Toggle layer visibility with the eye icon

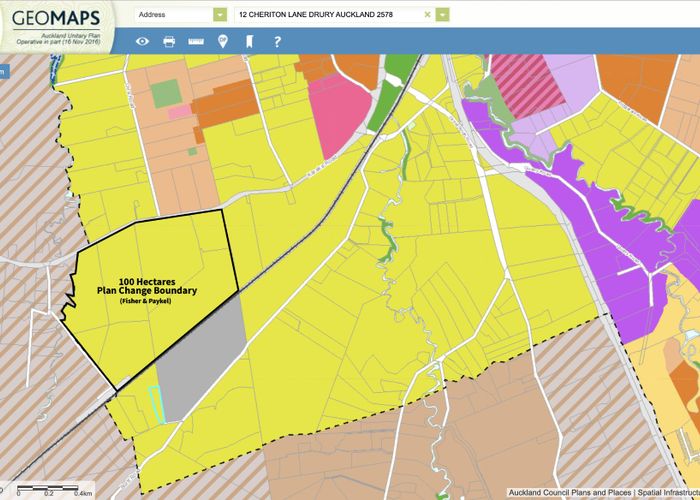click(x=143, y=41)
